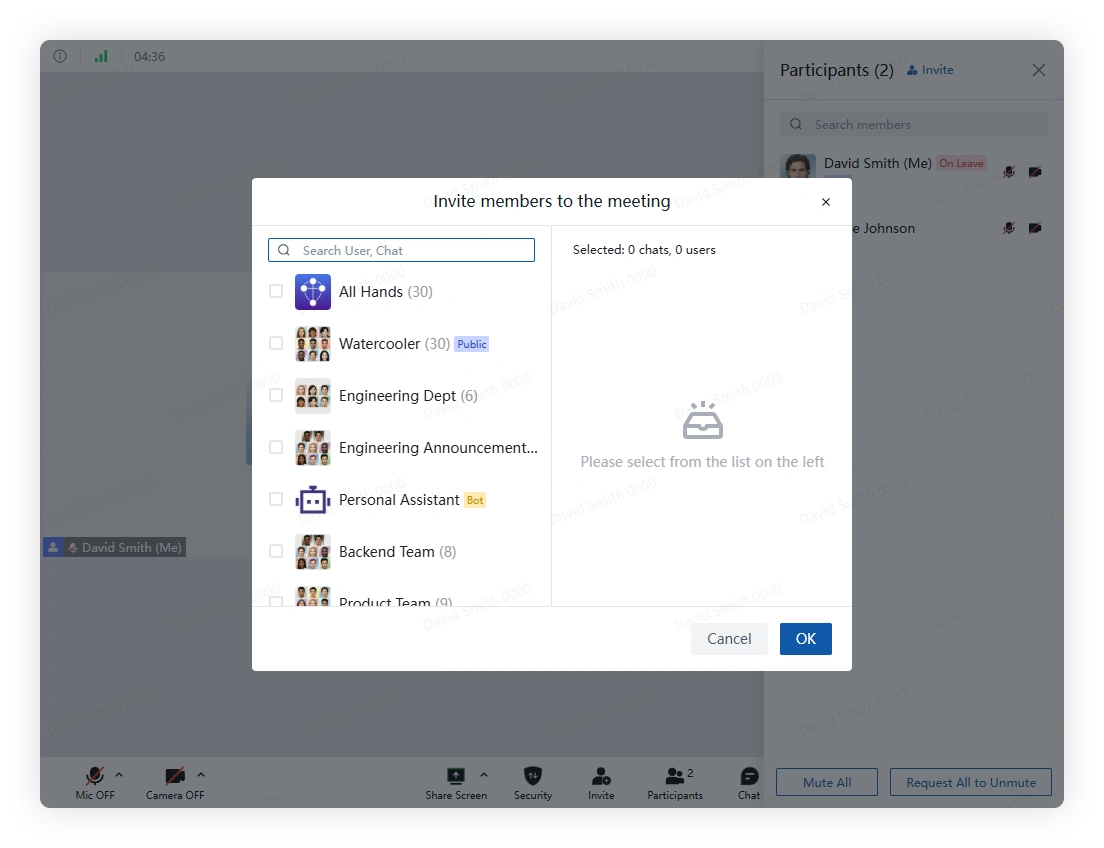Image resolution: width=1104 pixels, height=848 pixels.
Task: Click the Public tag on Watercooler
Action: (472, 344)
